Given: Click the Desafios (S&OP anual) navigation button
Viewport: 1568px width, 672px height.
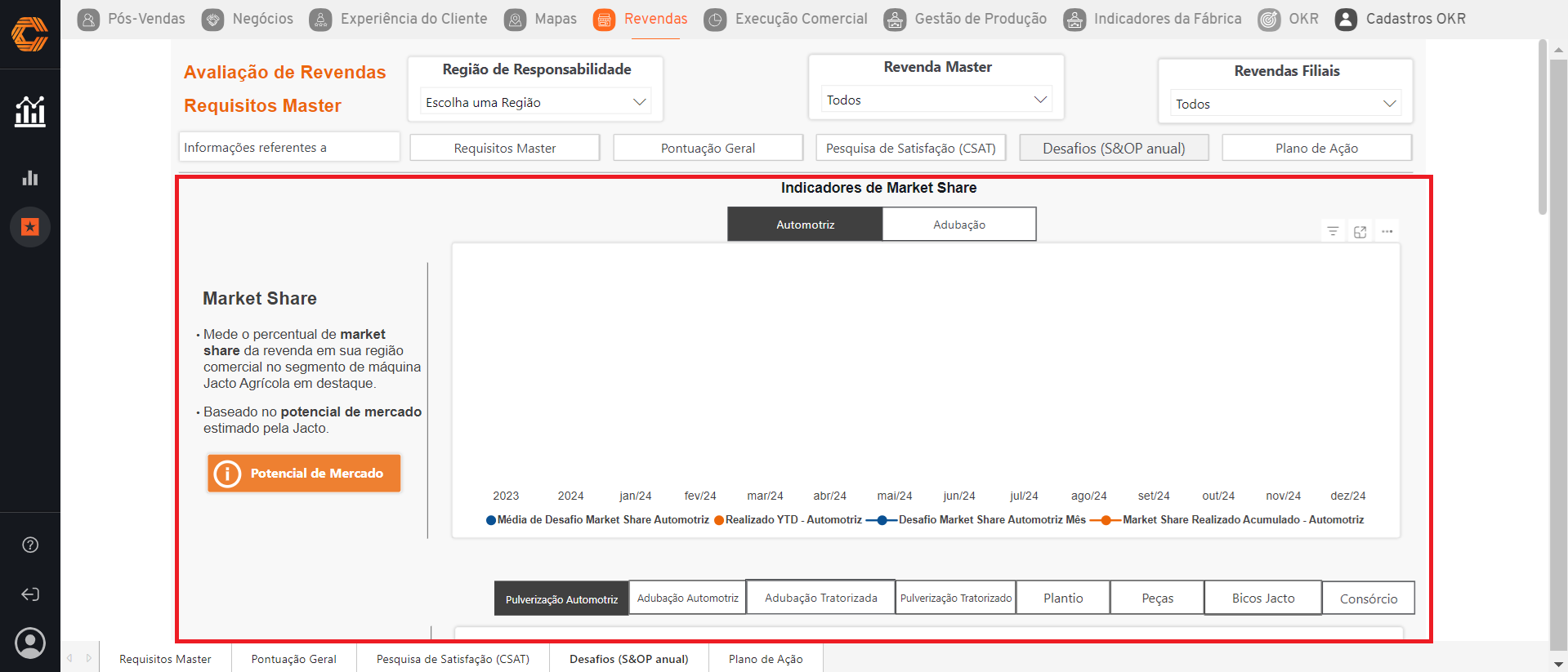Looking at the screenshot, I should click(1114, 148).
